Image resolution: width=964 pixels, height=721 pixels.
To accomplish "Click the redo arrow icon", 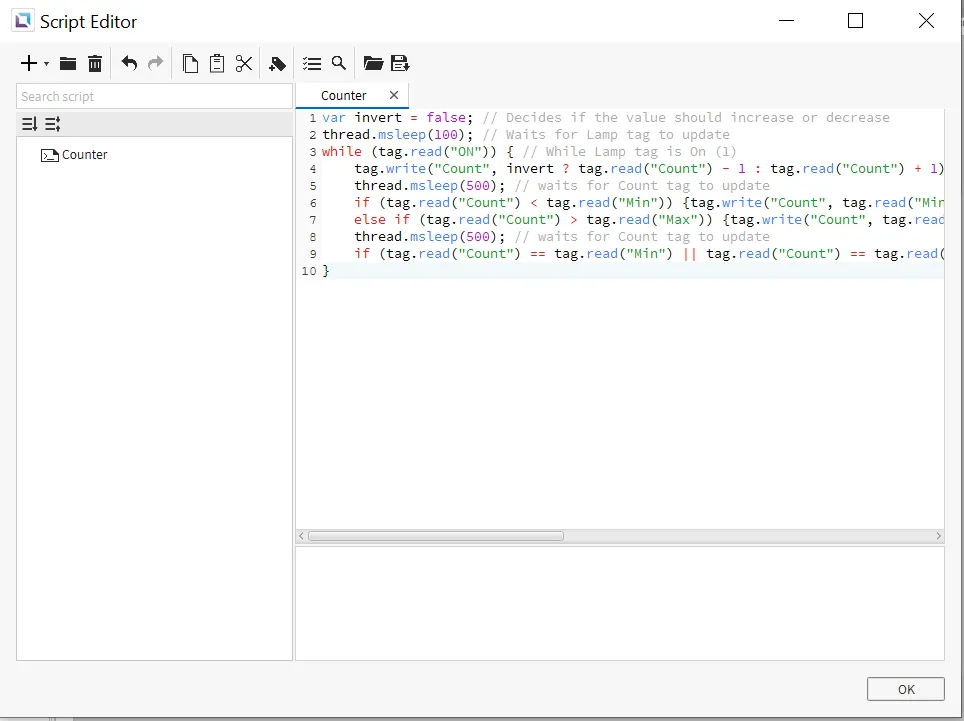I will (155, 64).
